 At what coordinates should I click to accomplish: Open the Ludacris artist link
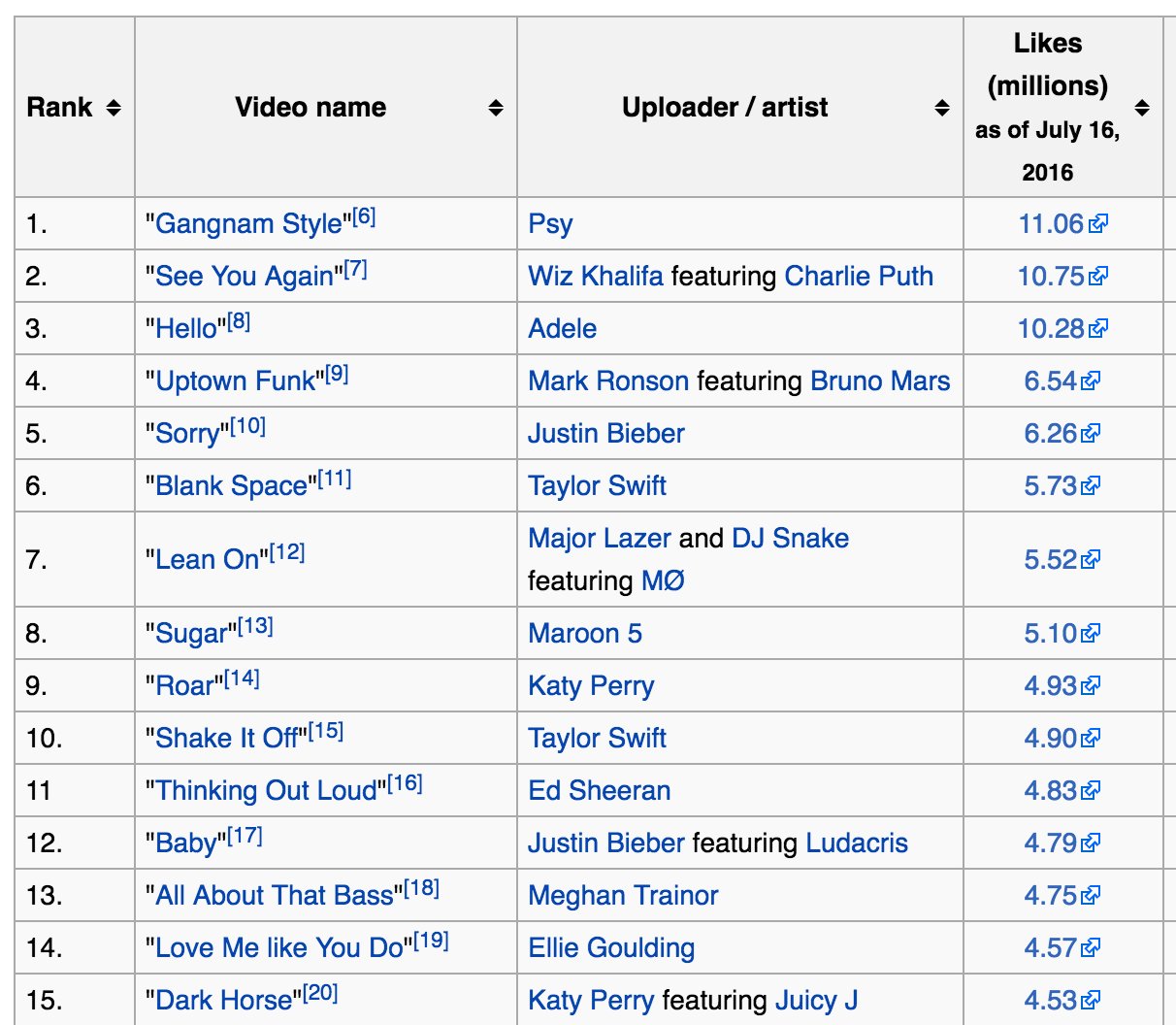[x=857, y=843]
